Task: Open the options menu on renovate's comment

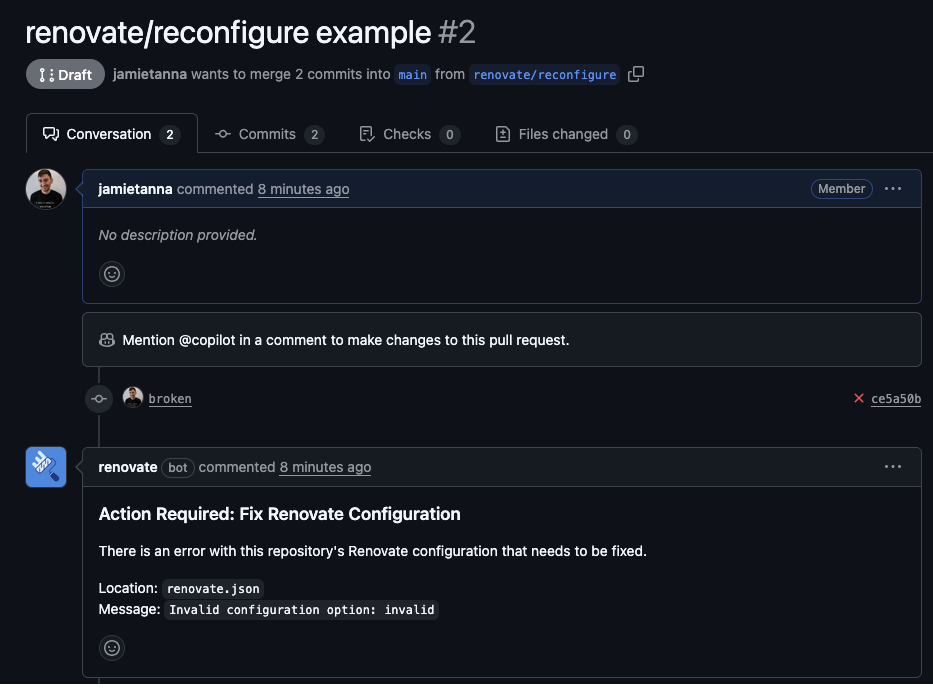Action: [x=892, y=466]
